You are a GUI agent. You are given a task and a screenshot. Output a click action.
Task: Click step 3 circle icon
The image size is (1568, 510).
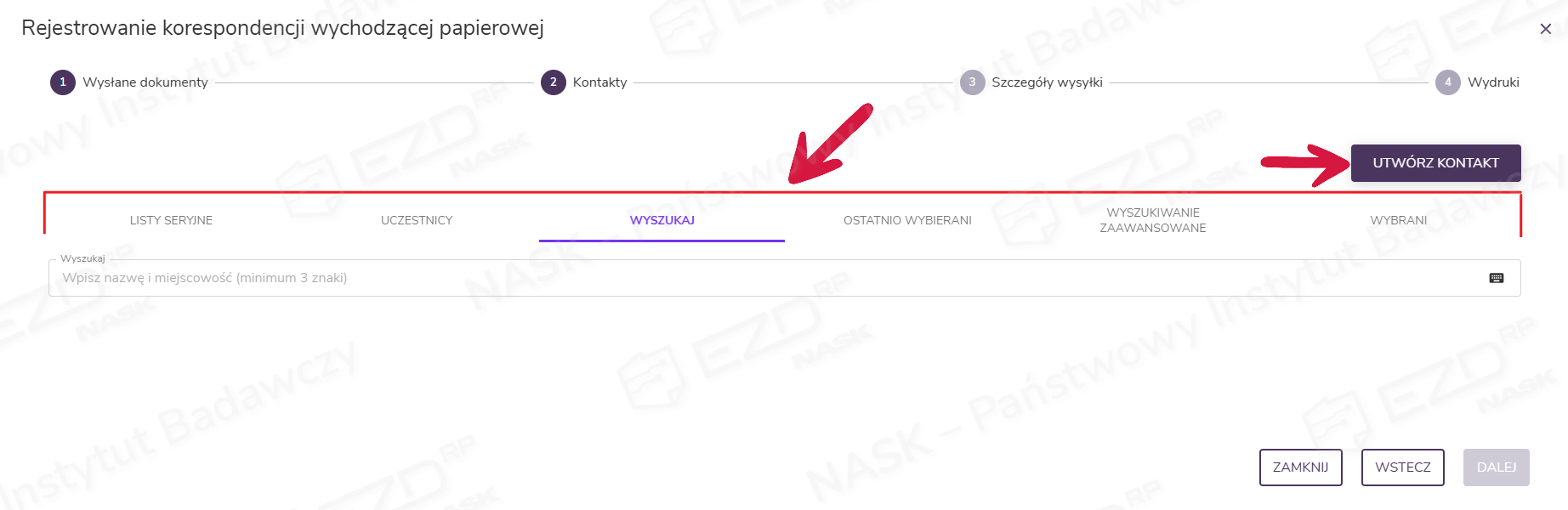click(x=972, y=82)
